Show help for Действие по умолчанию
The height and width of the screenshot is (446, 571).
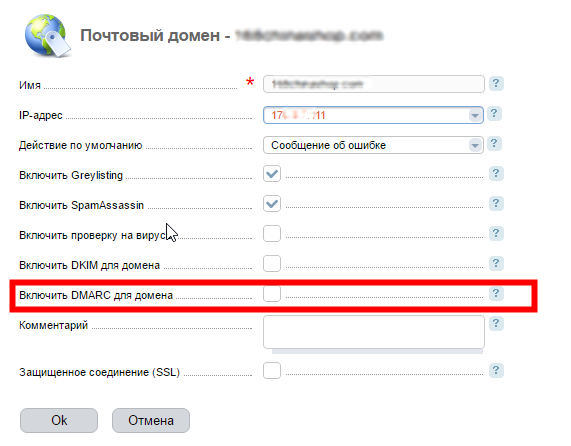(x=494, y=143)
